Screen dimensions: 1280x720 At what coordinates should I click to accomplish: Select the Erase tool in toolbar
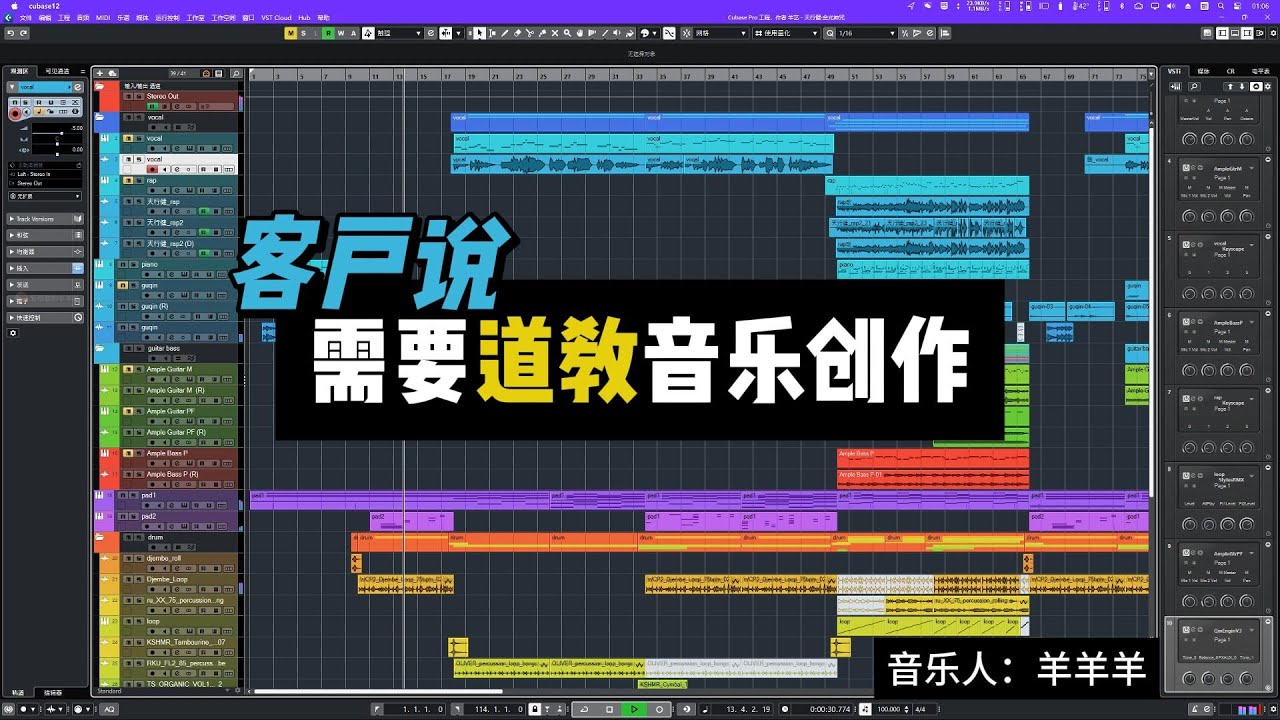(517, 33)
